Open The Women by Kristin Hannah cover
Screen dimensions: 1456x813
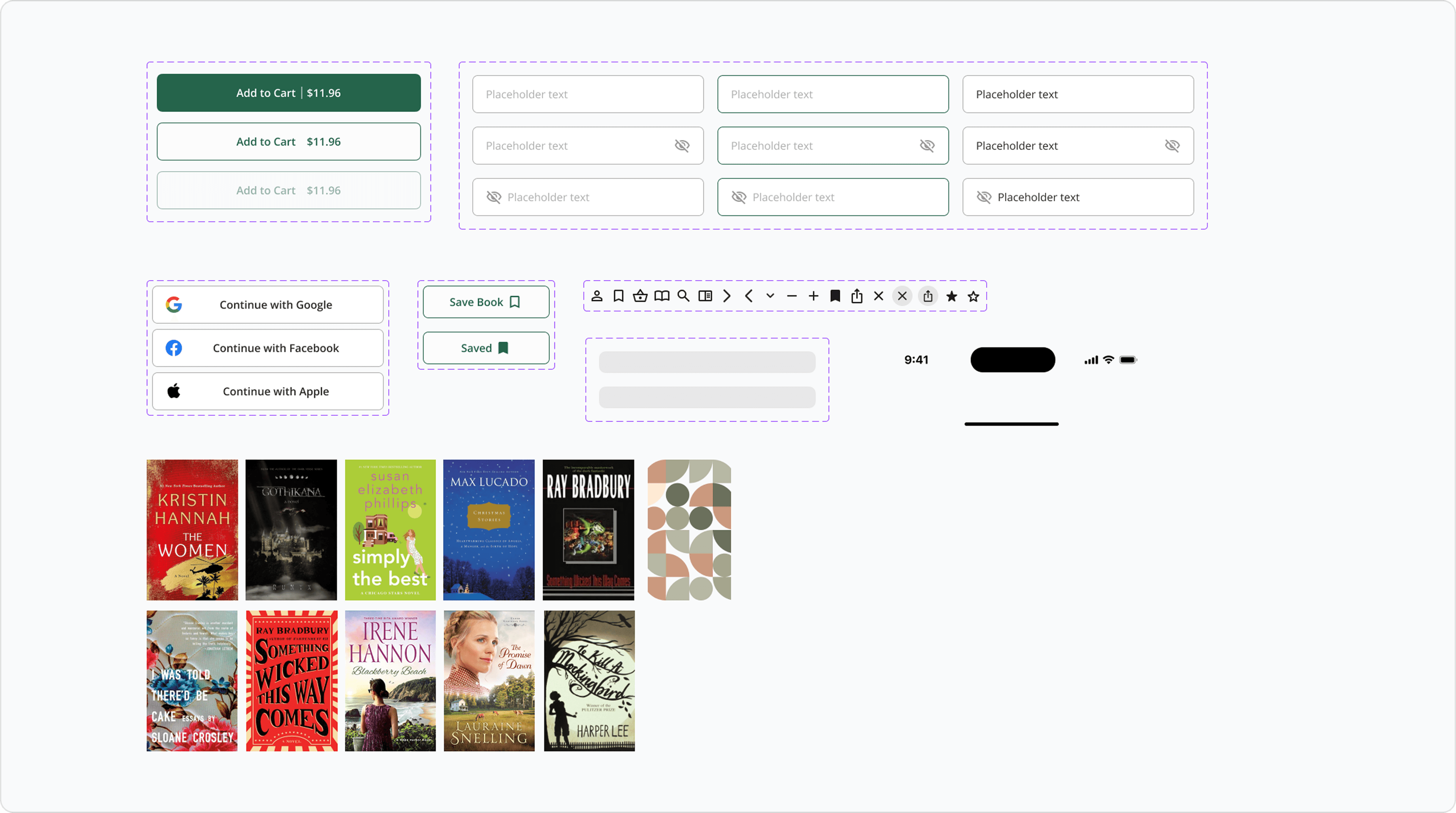pos(192,530)
